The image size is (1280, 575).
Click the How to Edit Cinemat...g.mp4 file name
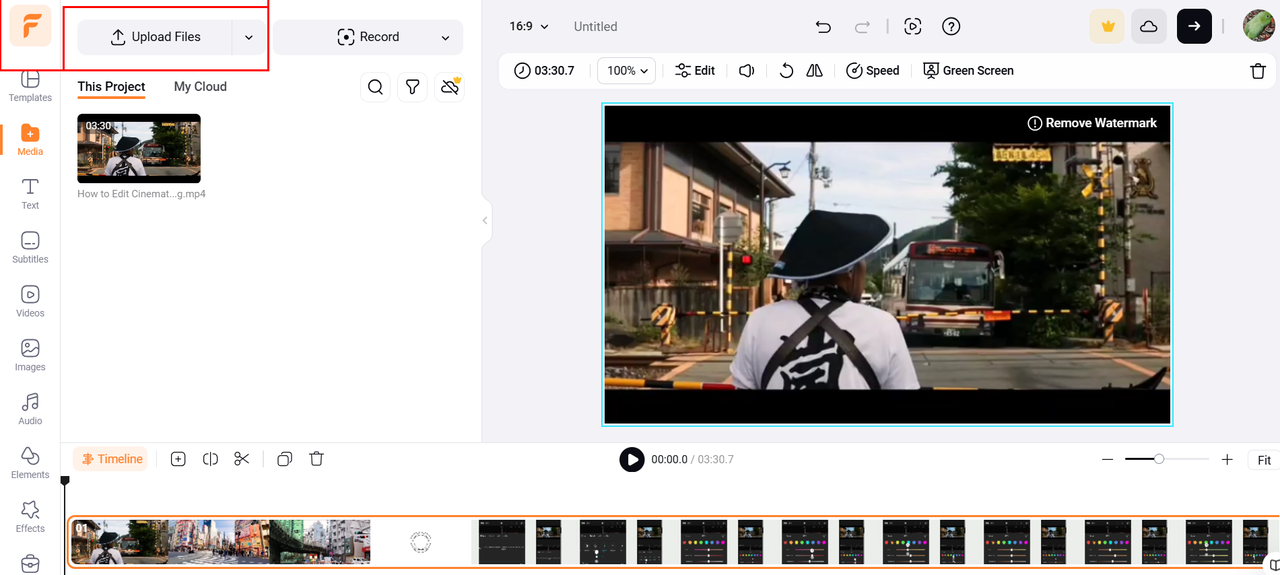tap(142, 194)
